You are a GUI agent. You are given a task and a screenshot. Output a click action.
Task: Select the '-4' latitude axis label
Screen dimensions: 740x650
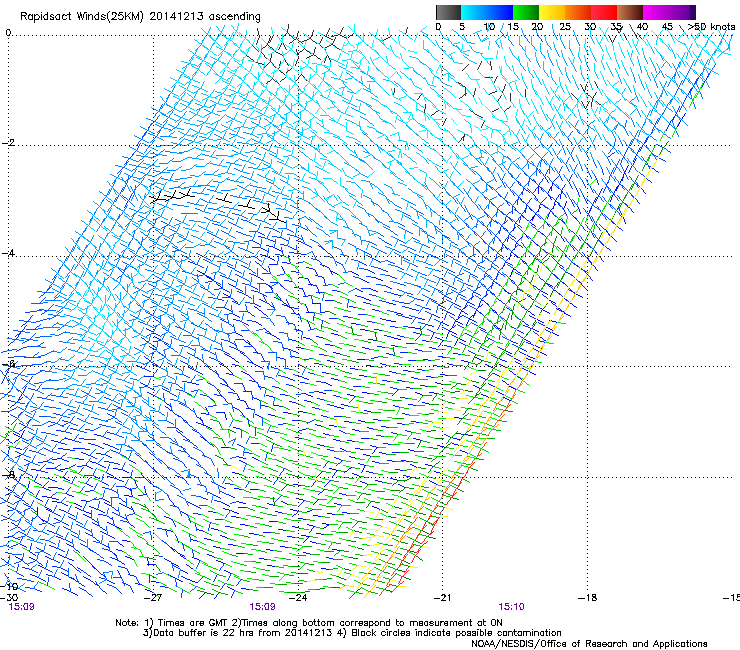[x=8, y=253]
